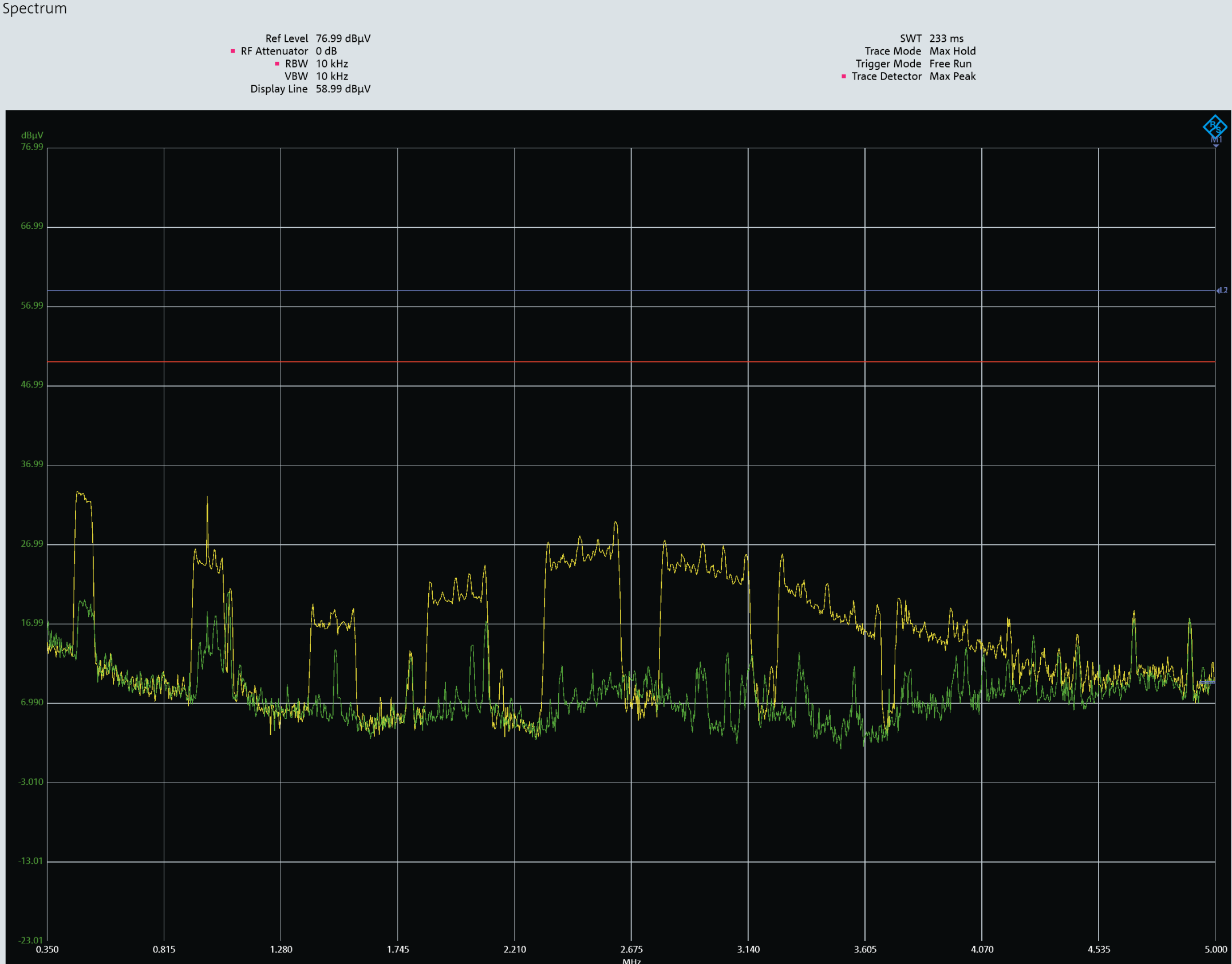Click the VBW label

coord(296,76)
